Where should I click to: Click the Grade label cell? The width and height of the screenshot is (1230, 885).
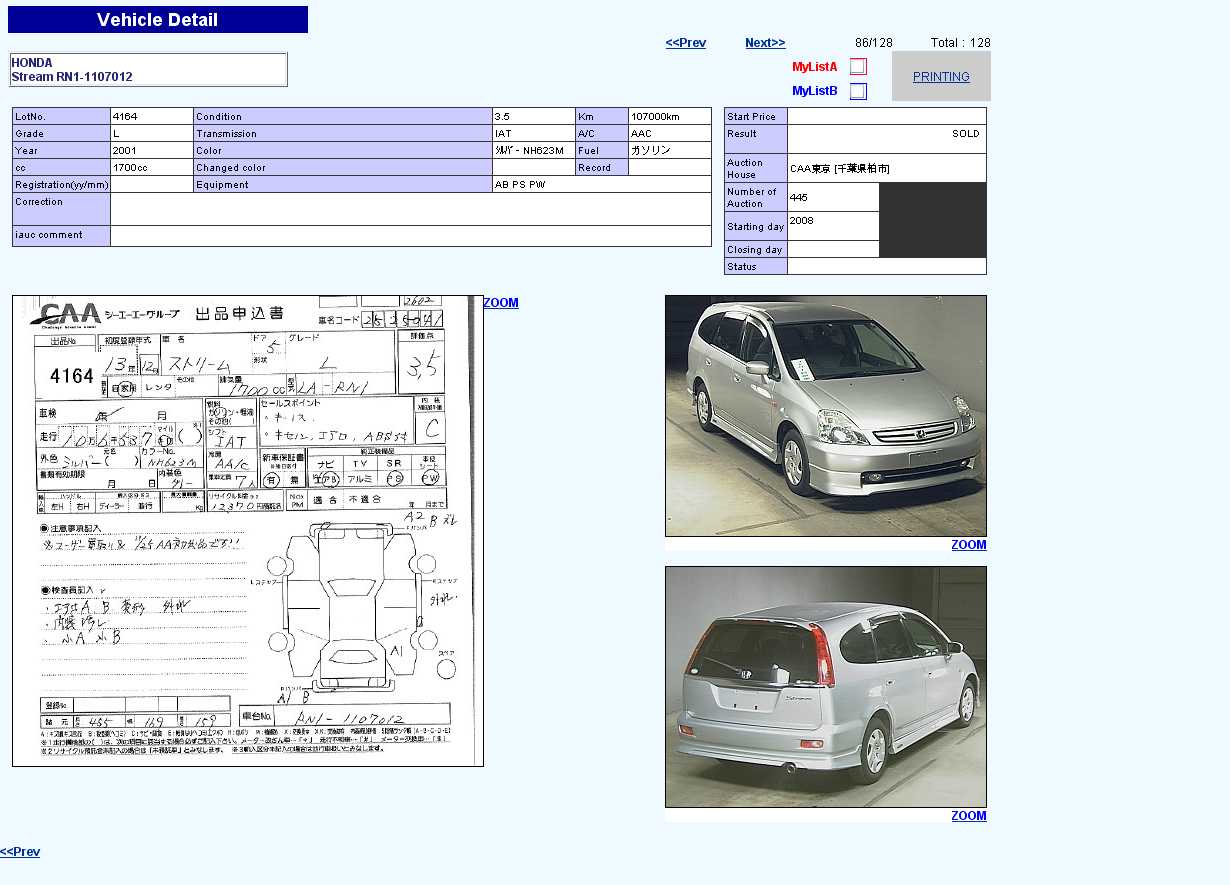pos(61,134)
